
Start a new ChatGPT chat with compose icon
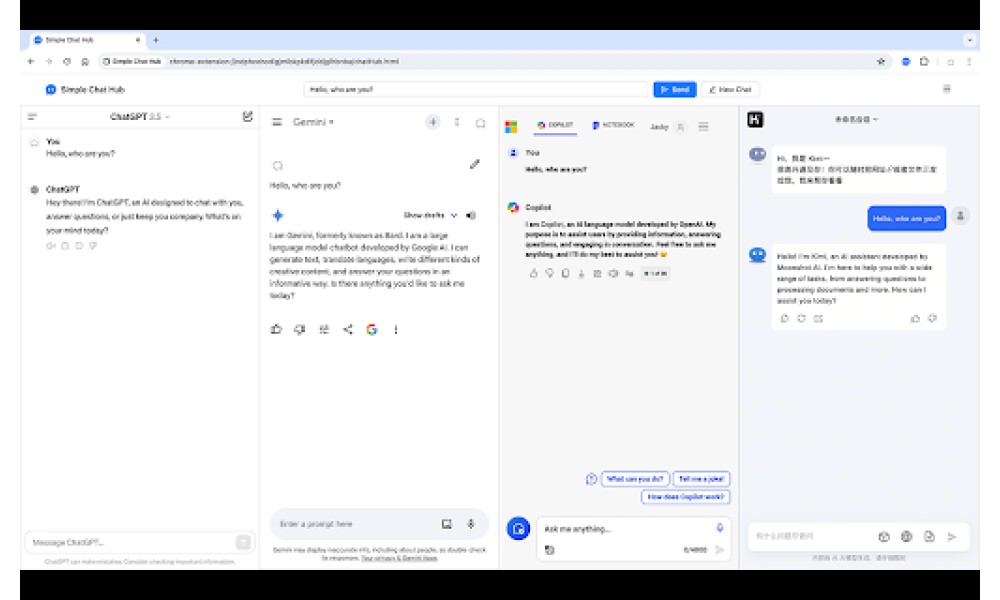coord(247,116)
